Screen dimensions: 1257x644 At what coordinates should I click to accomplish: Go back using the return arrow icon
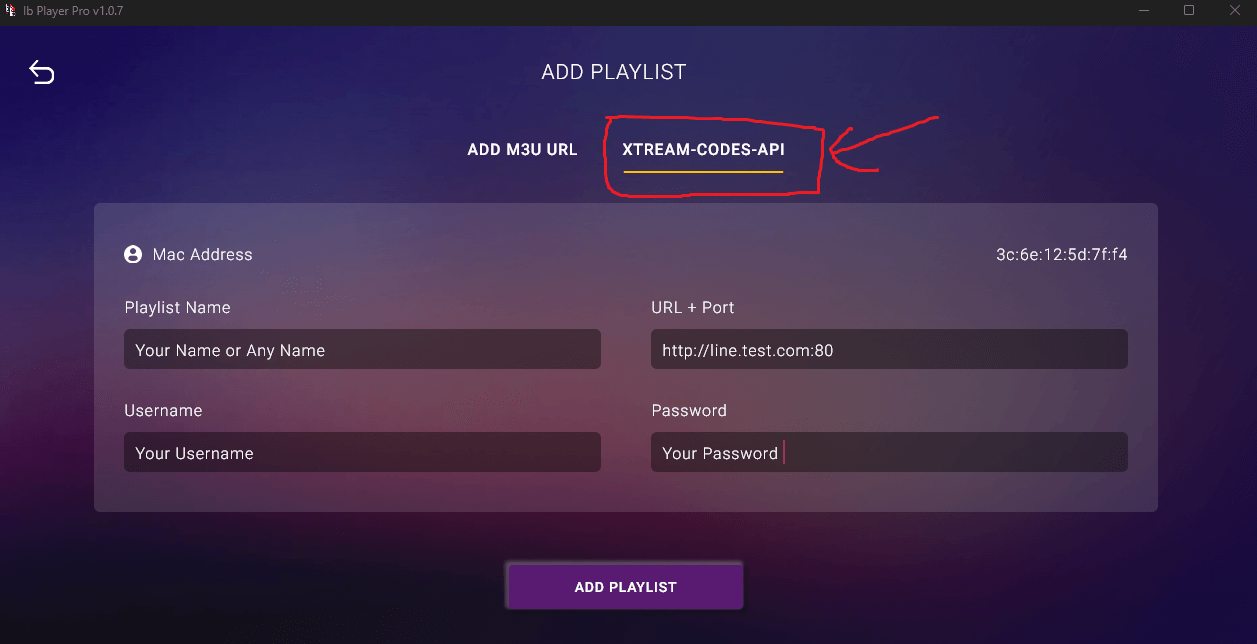41,72
